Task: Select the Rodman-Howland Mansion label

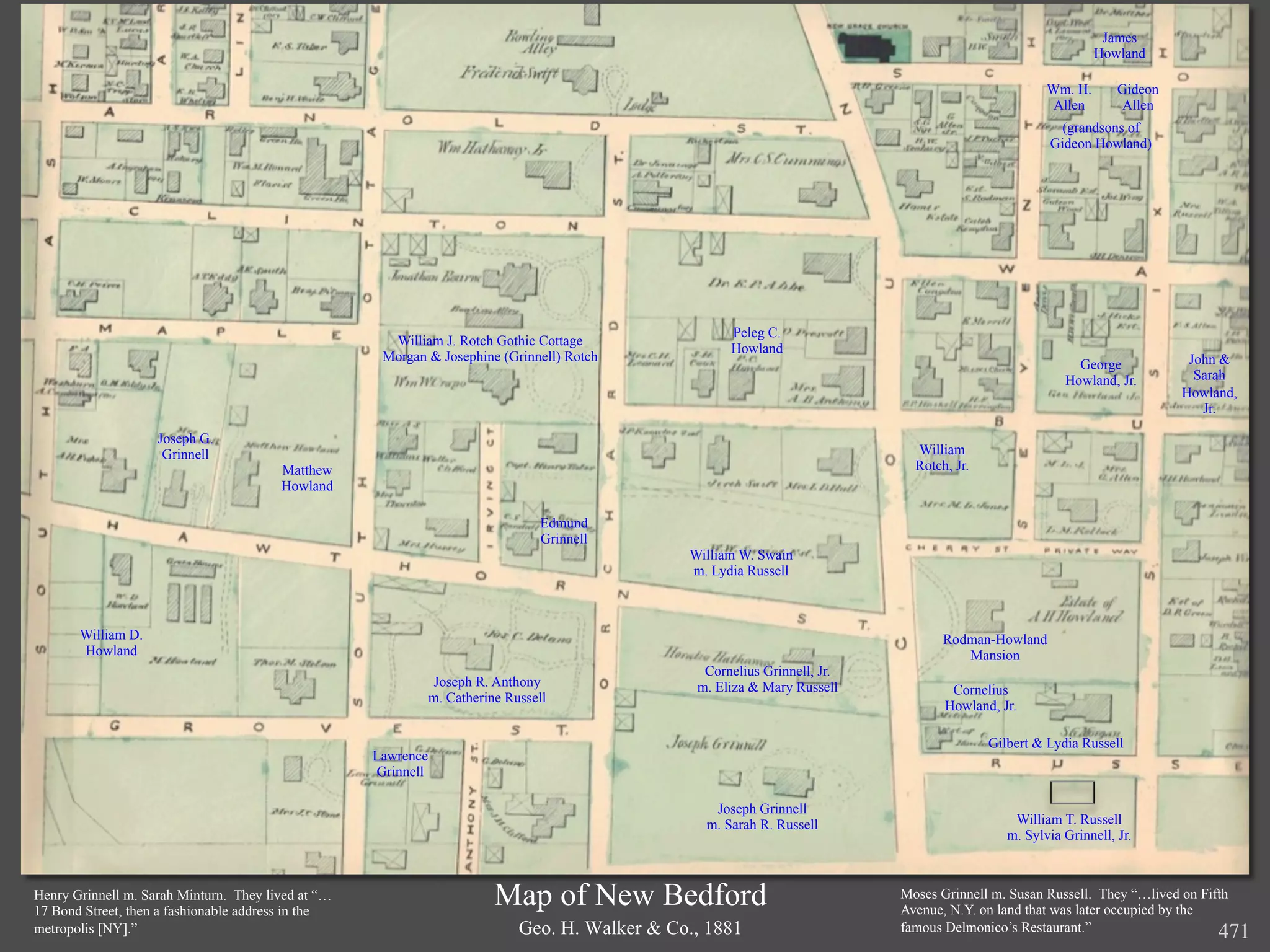Action: [995, 647]
